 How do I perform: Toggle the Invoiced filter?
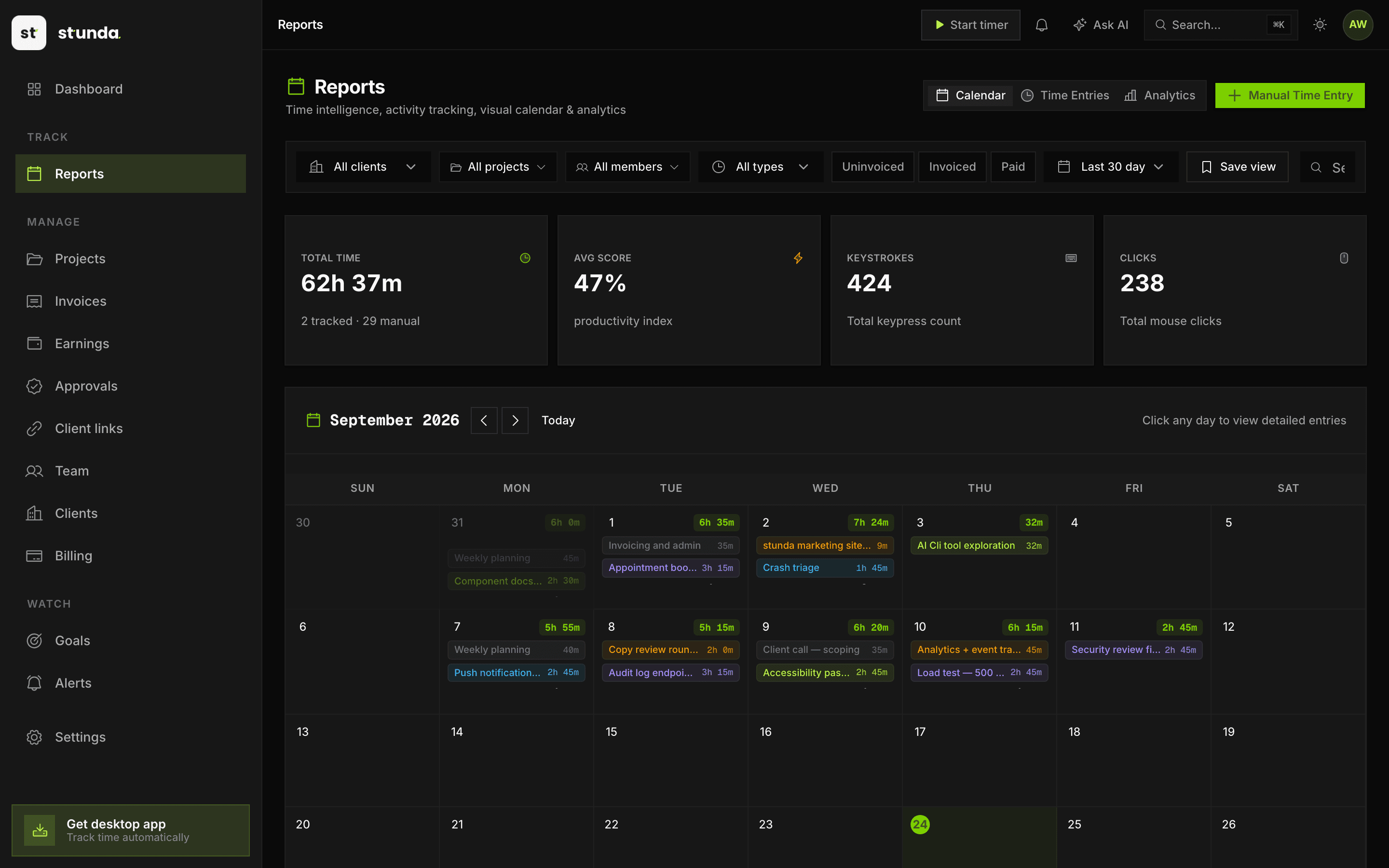pyautogui.click(x=952, y=167)
